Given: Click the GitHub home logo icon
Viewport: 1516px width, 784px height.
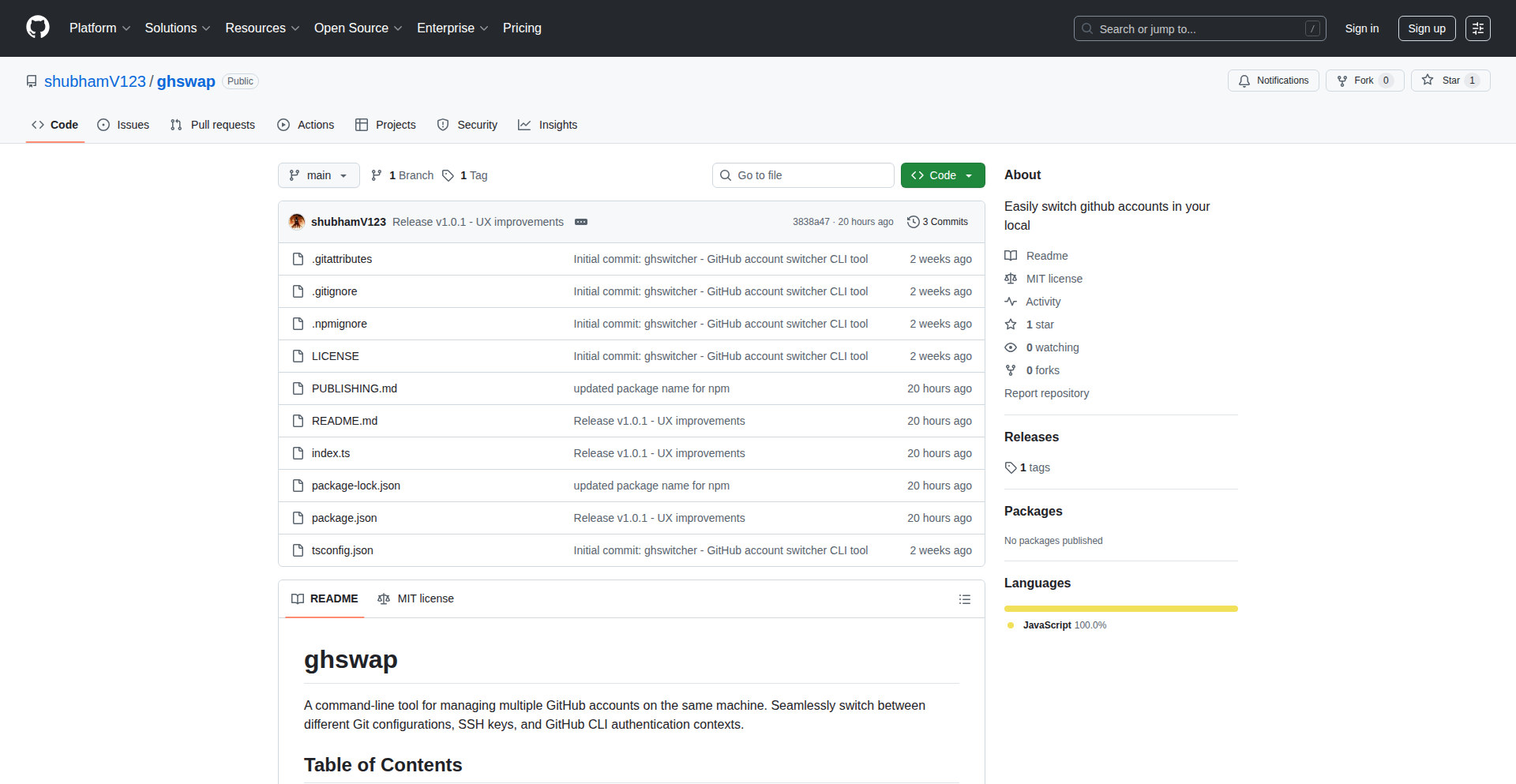Looking at the screenshot, I should 36,28.
